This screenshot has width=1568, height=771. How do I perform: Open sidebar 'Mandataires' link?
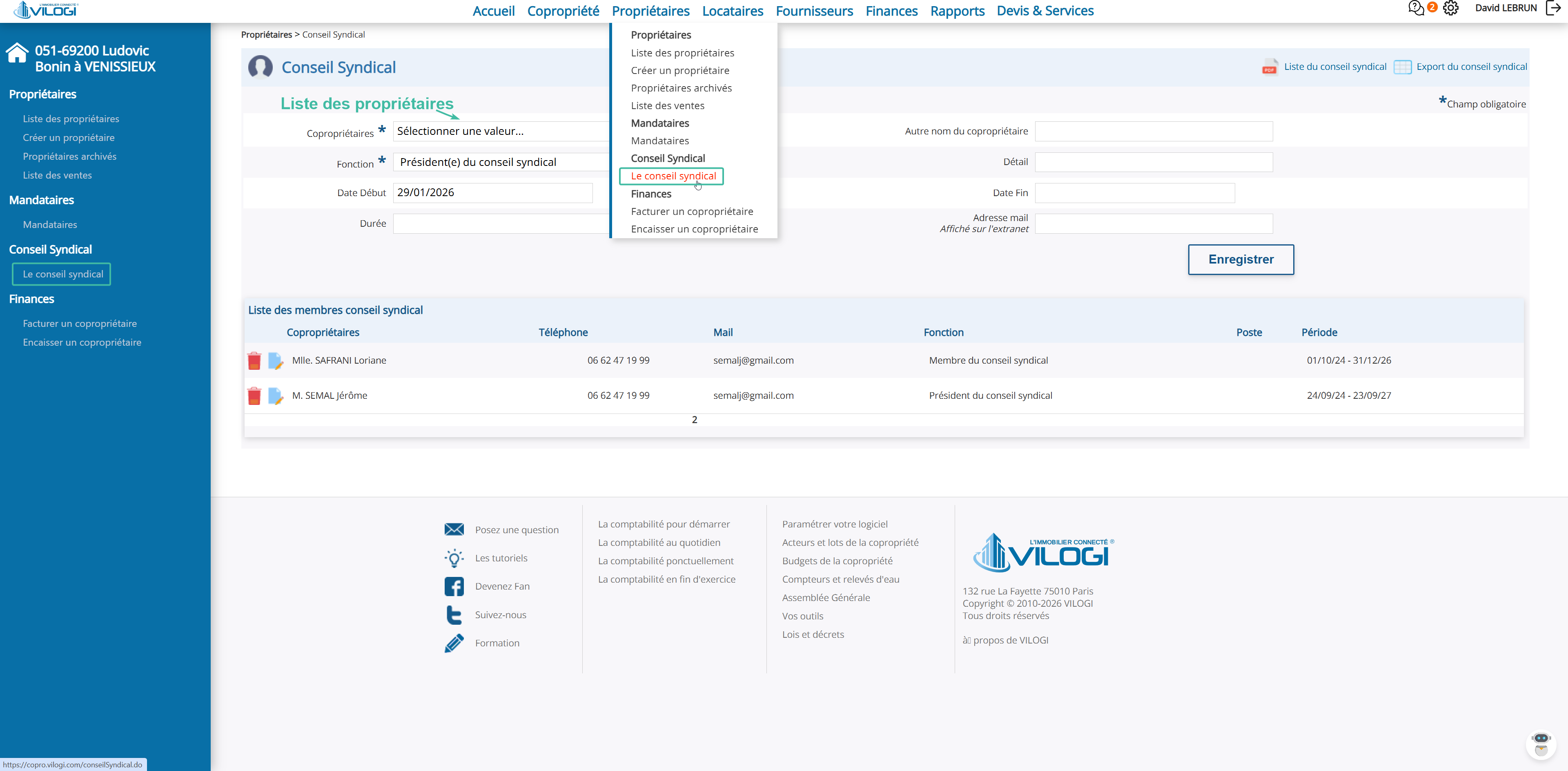point(50,225)
